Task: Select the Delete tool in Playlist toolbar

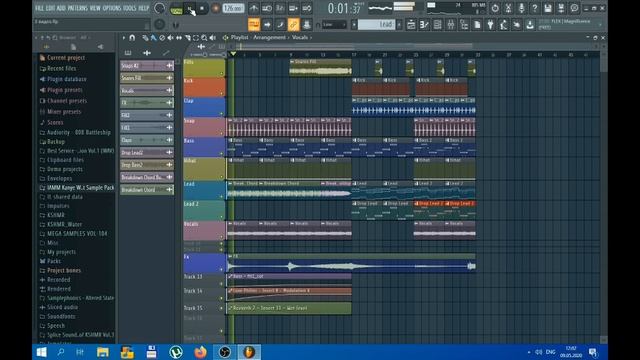Action: pos(162,38)
